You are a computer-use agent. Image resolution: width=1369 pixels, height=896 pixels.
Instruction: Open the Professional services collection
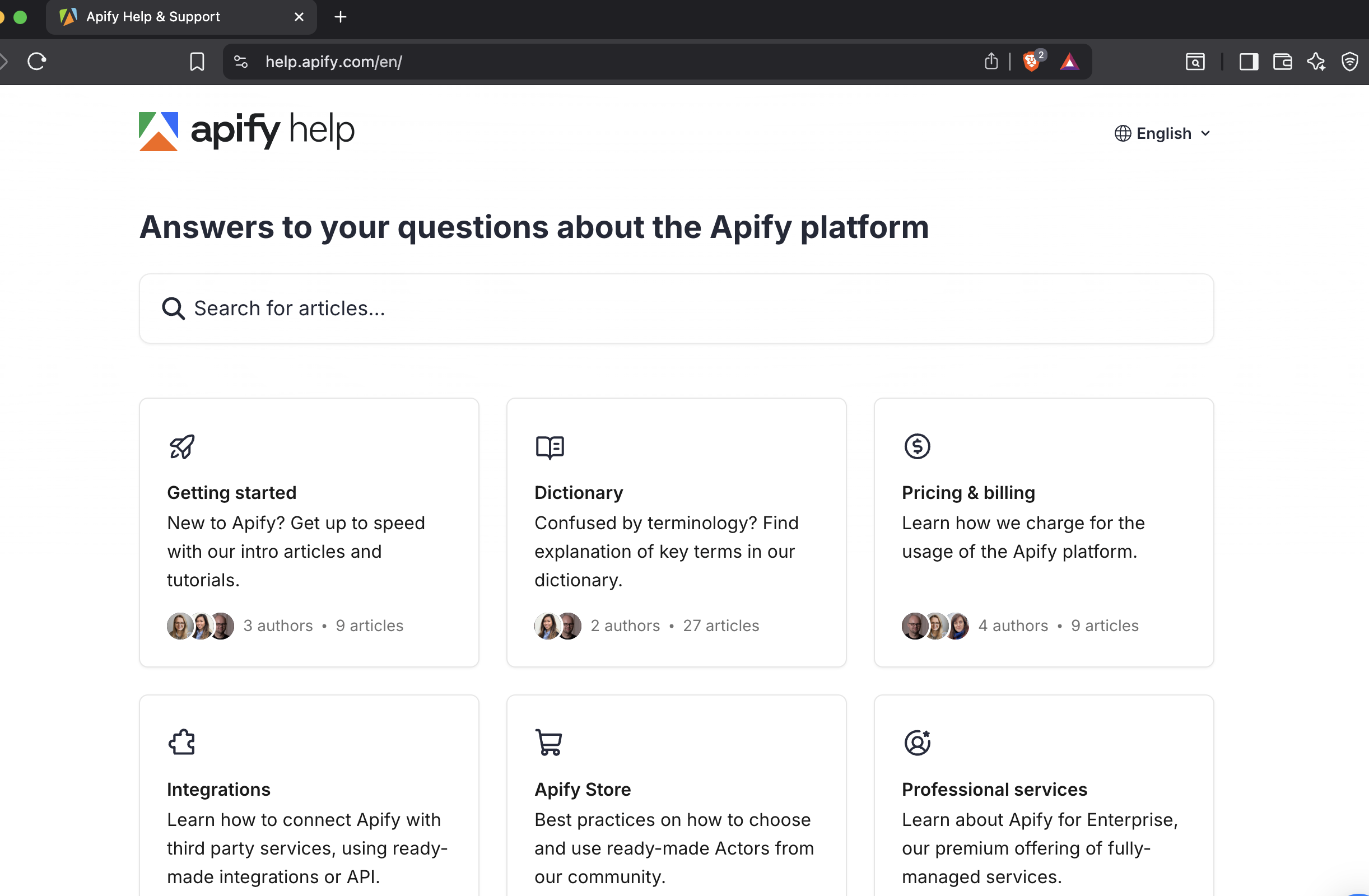click(x=1044, y=795)
